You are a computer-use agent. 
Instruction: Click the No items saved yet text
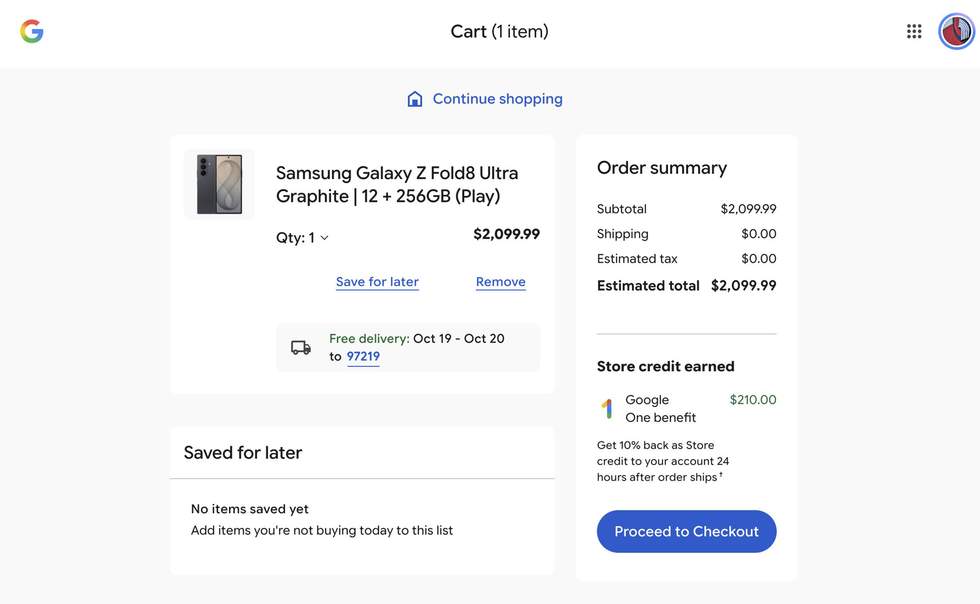pos(249,509)
